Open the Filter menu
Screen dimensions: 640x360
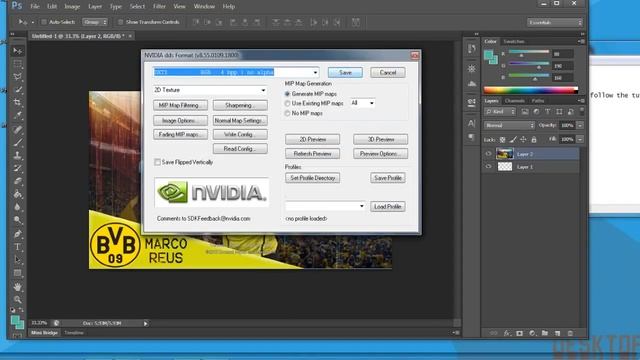pyautogui.click(x=159, y=7)
